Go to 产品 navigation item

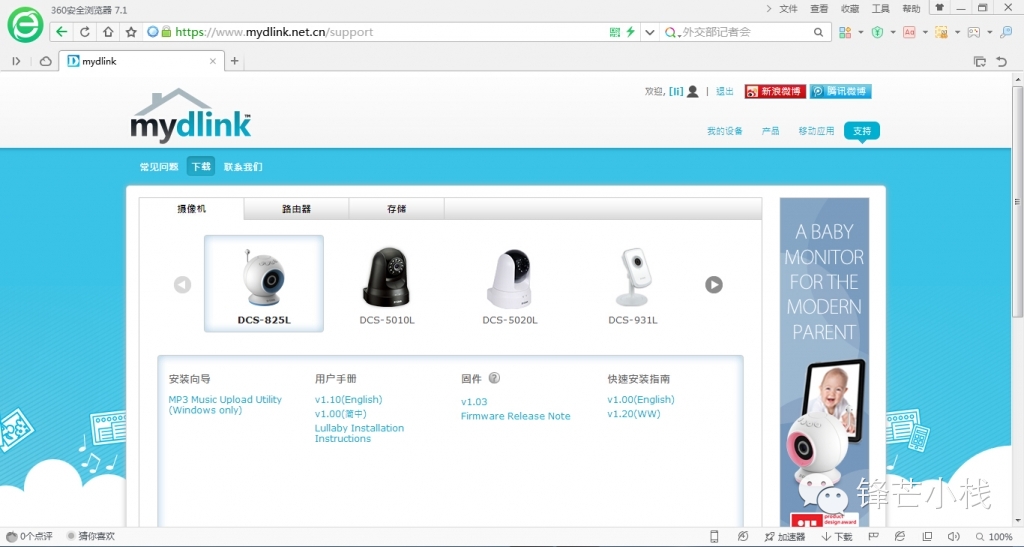click(771, 131)
